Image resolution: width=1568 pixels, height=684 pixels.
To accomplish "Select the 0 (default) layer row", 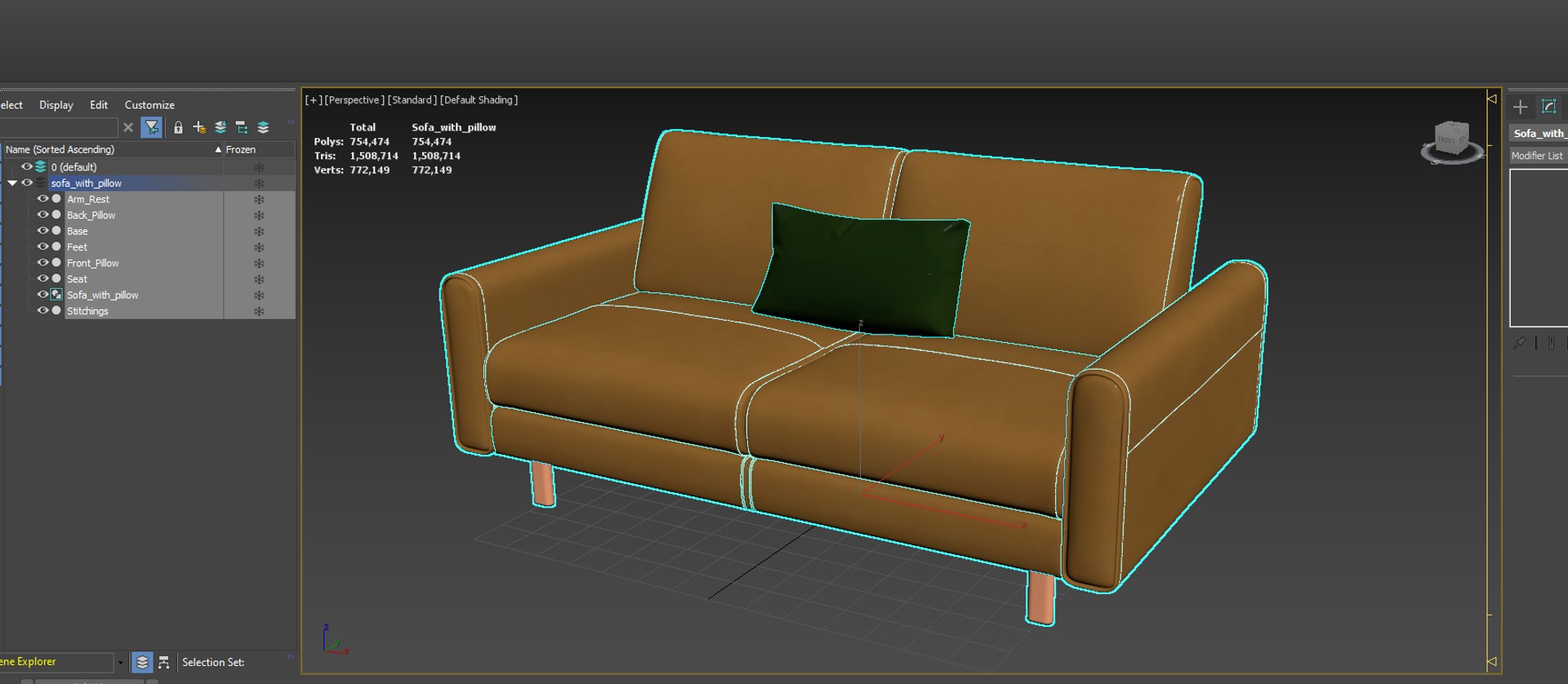I will point(136,167).
